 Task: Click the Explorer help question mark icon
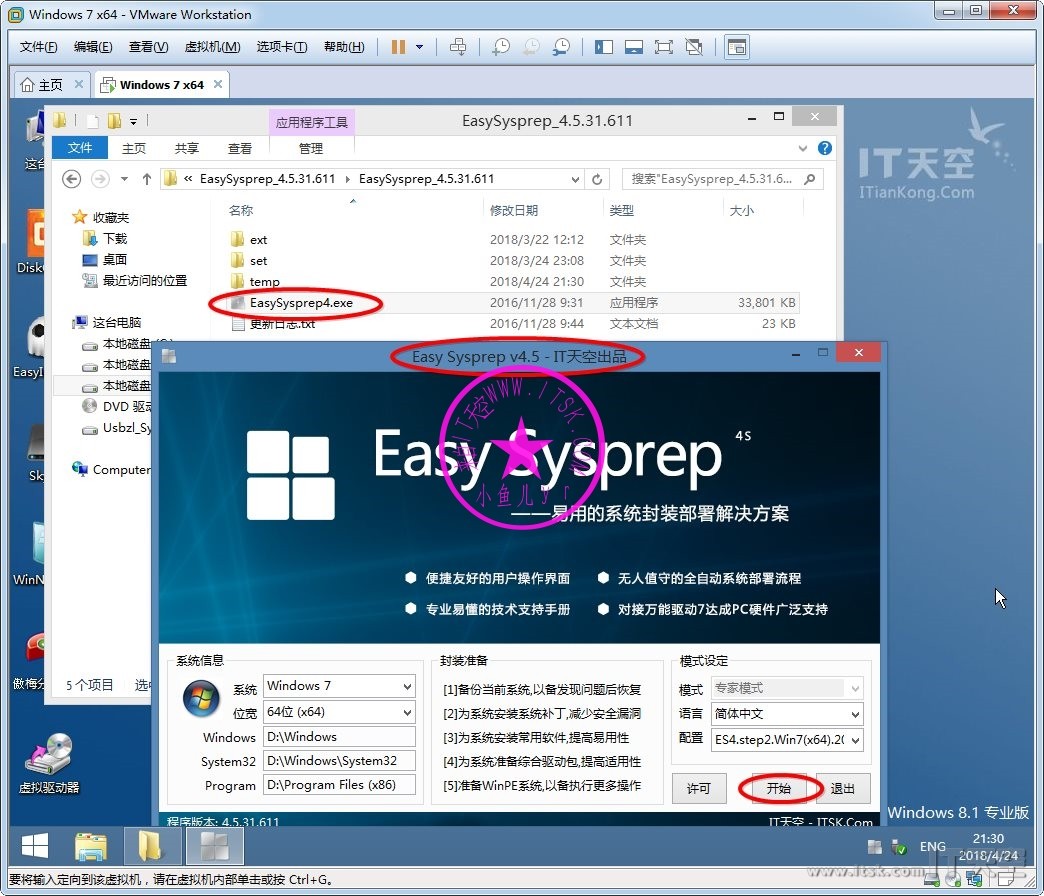coord(825,148)
